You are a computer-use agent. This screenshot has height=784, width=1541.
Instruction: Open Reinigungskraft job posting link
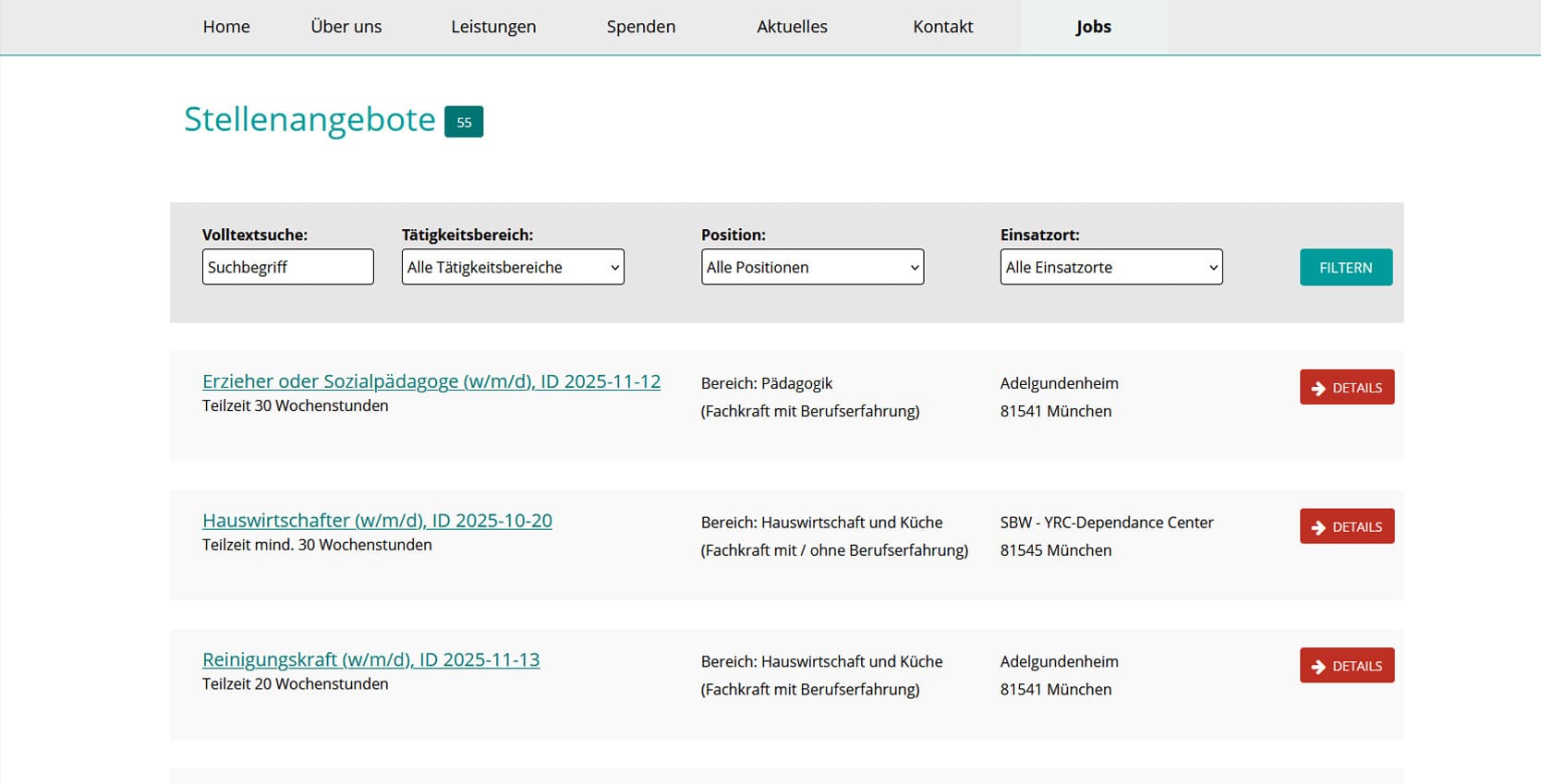(x=370, y=660)
